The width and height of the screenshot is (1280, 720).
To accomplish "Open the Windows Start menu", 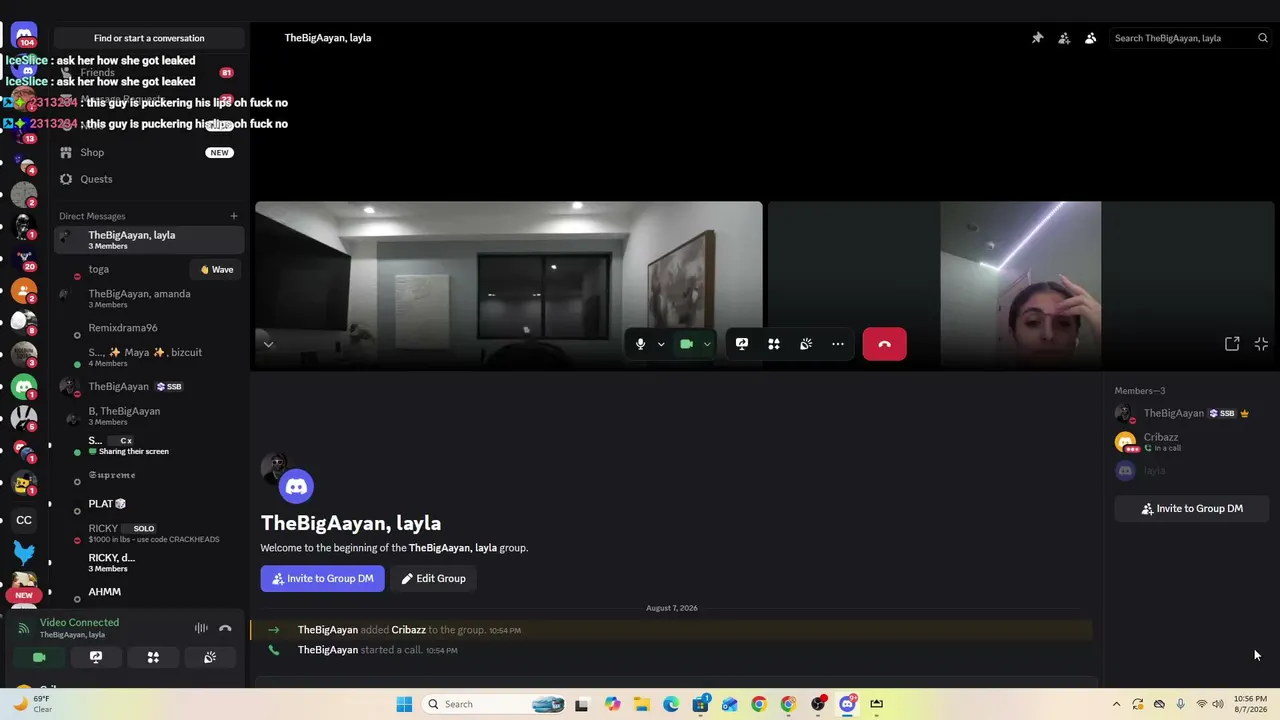I will point(404,704).
